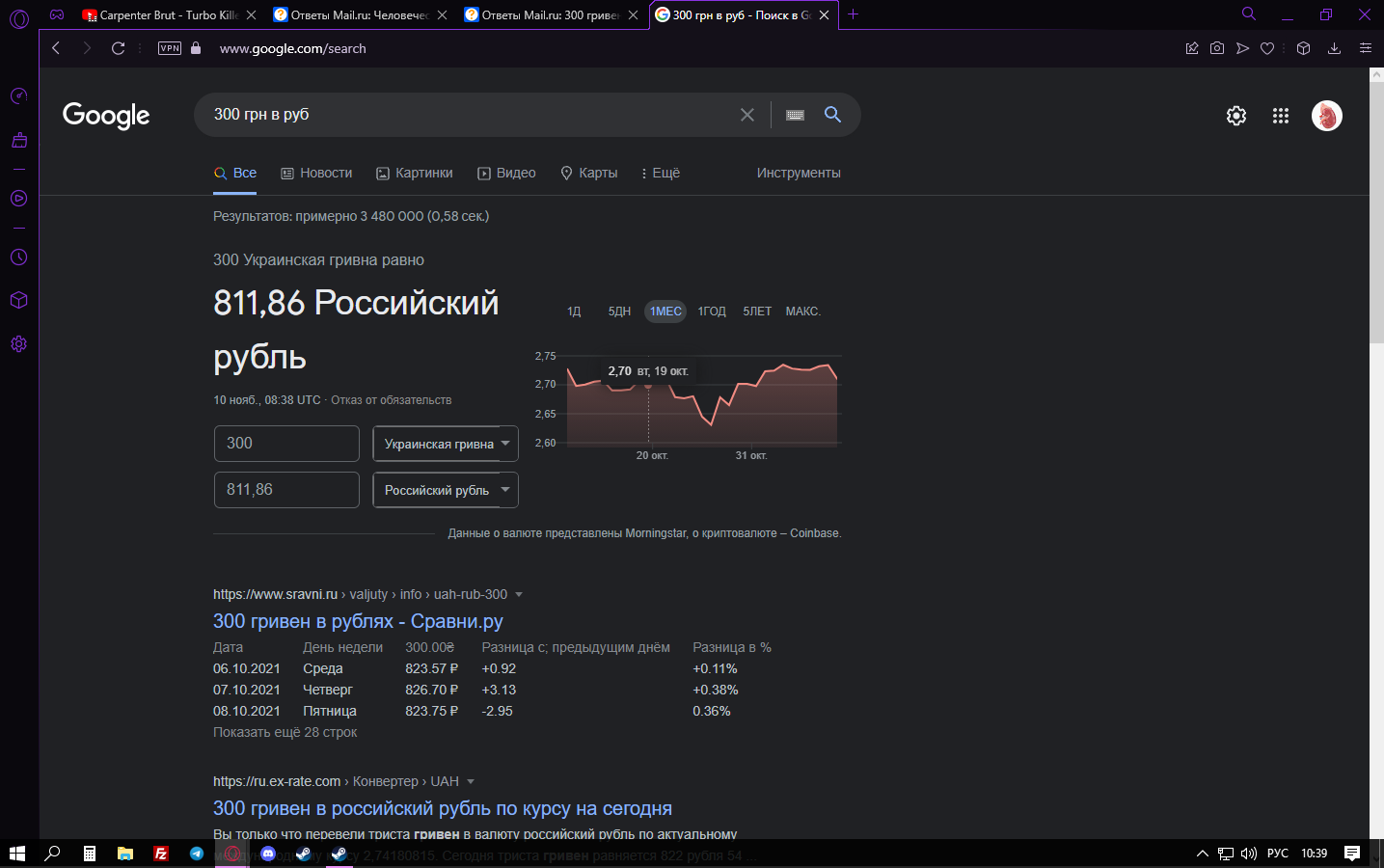Select the Картинки search filter
The width and height of the screenshot is (1384, 868).
pyautogui.click(x=415, y=173)
